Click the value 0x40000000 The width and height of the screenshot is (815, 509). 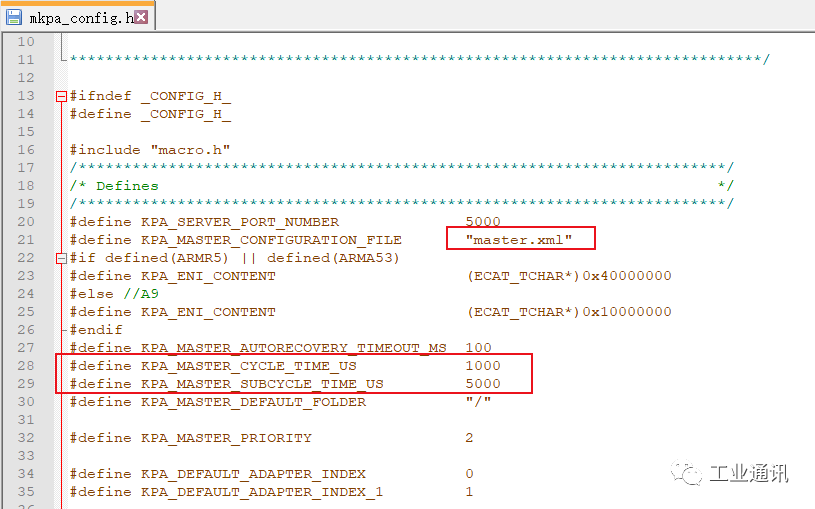tap(627, 276)
